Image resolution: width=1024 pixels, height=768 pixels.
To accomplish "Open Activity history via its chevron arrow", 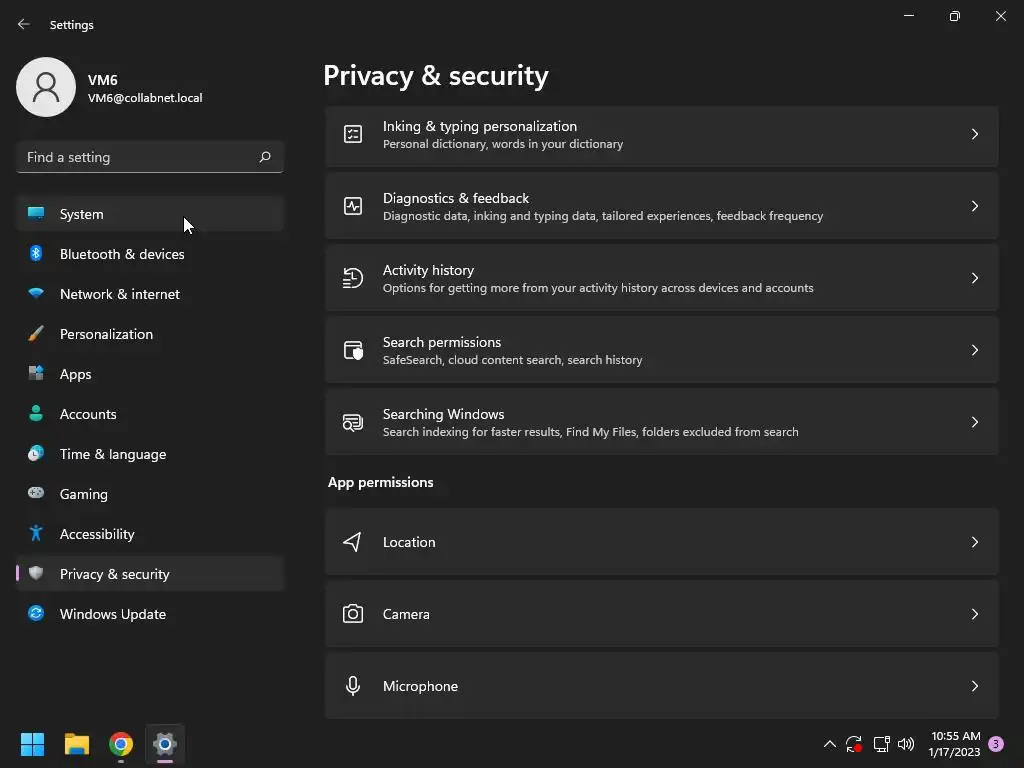I will coord(975,278).
